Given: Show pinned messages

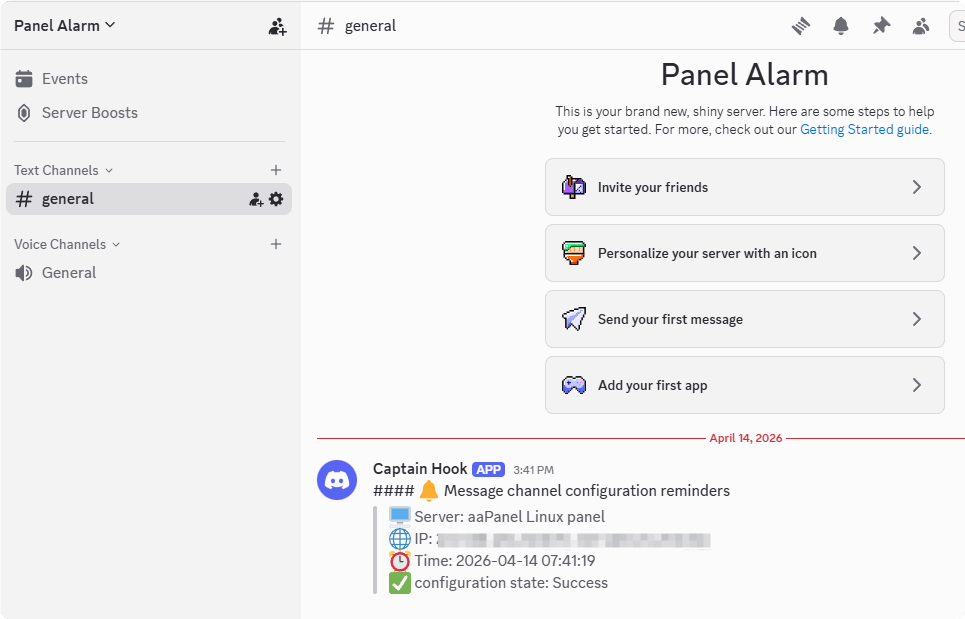Looking at the screenshot, I should click(881, 26).
